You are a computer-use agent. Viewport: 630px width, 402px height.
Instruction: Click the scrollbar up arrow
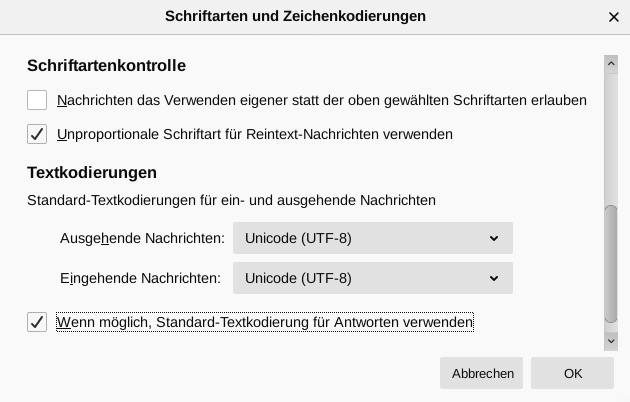tap(611, 64)
